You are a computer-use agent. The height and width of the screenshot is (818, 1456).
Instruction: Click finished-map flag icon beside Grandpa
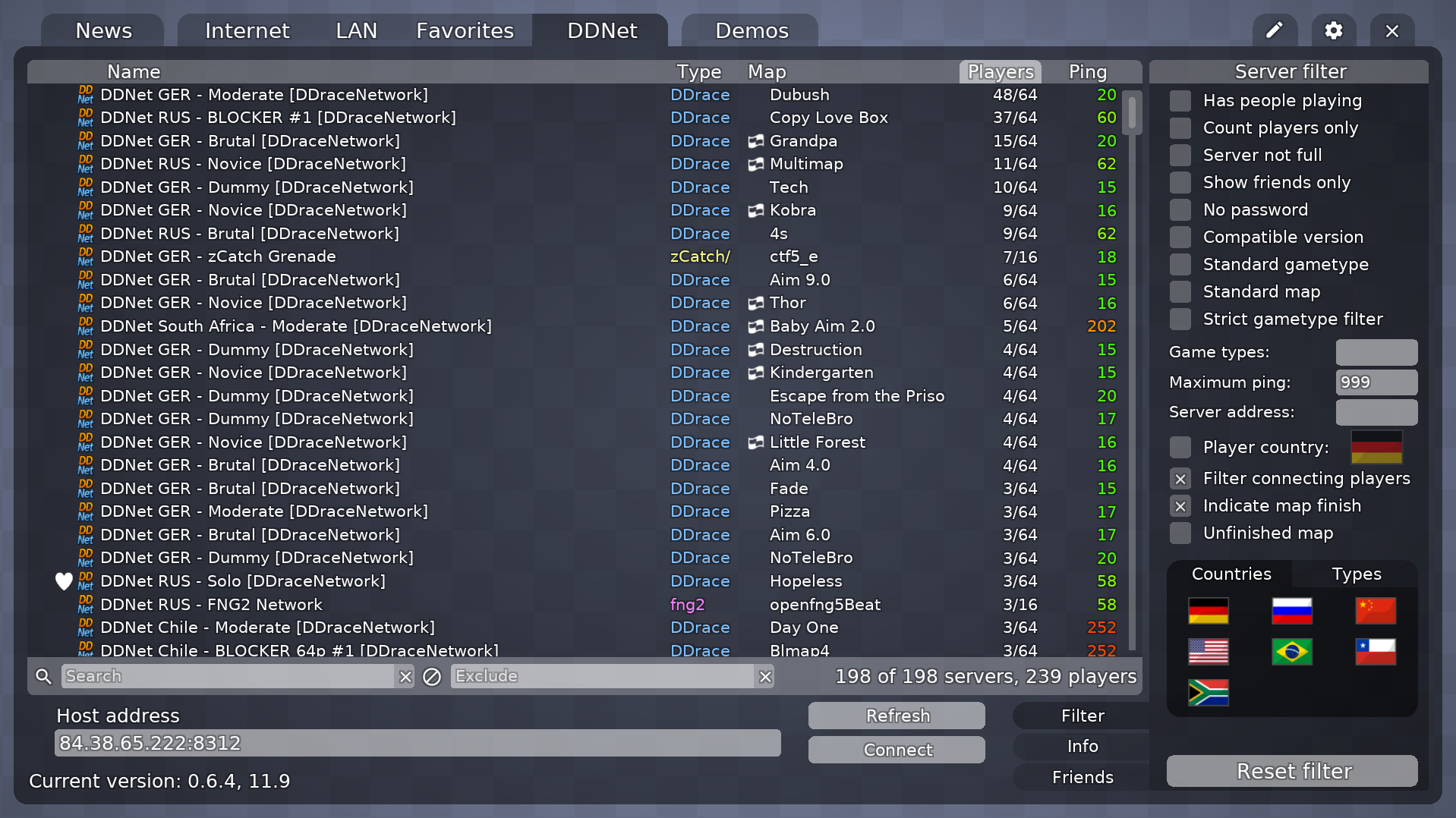pyautogui.click(x=755, y=141)
